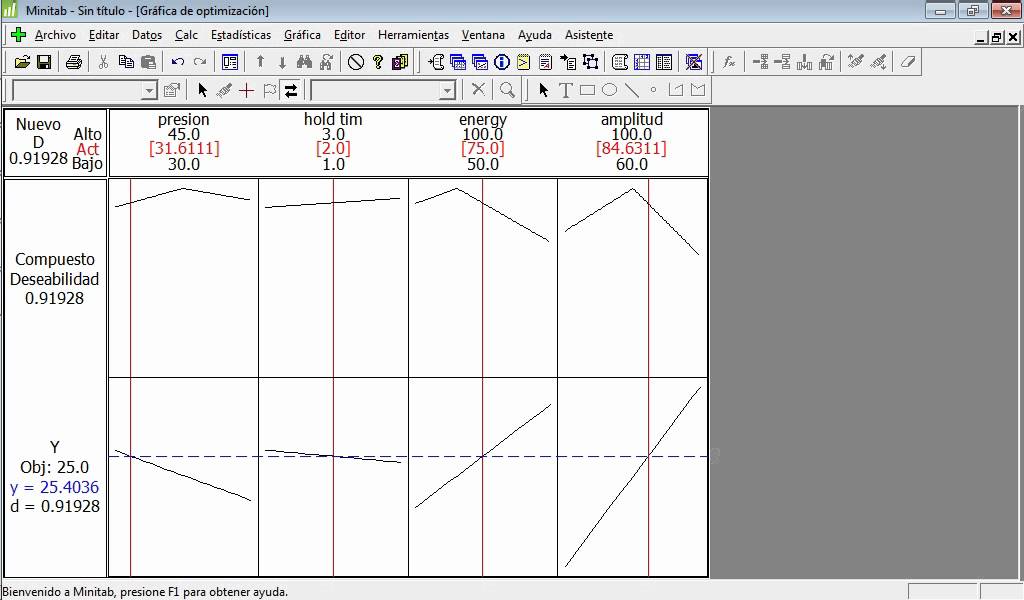Open the Project Manager info icon
The width and height of the screenshot is (1024, 600).
[502, 62]
